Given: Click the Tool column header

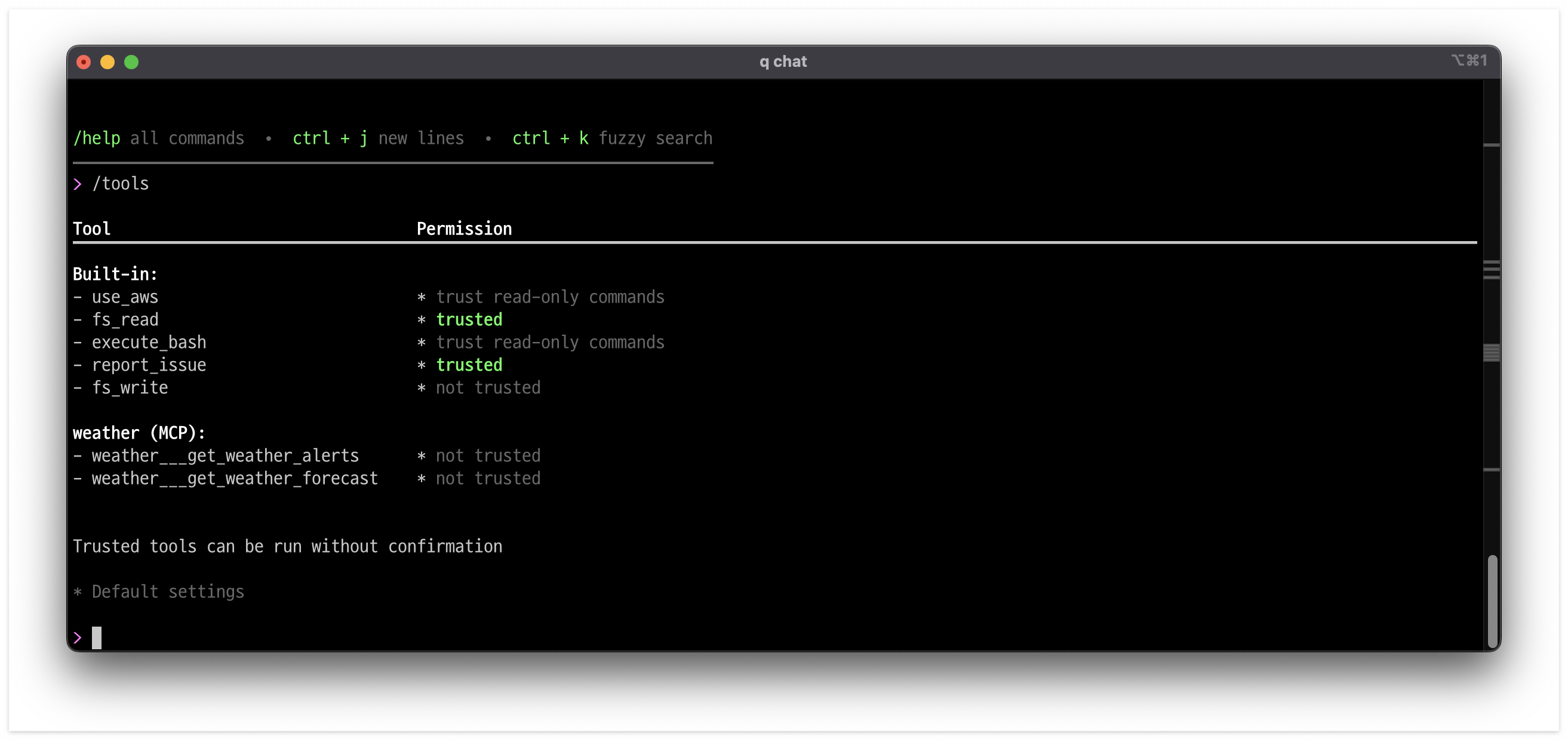Looking at the screenshot, I should point(92,229).
